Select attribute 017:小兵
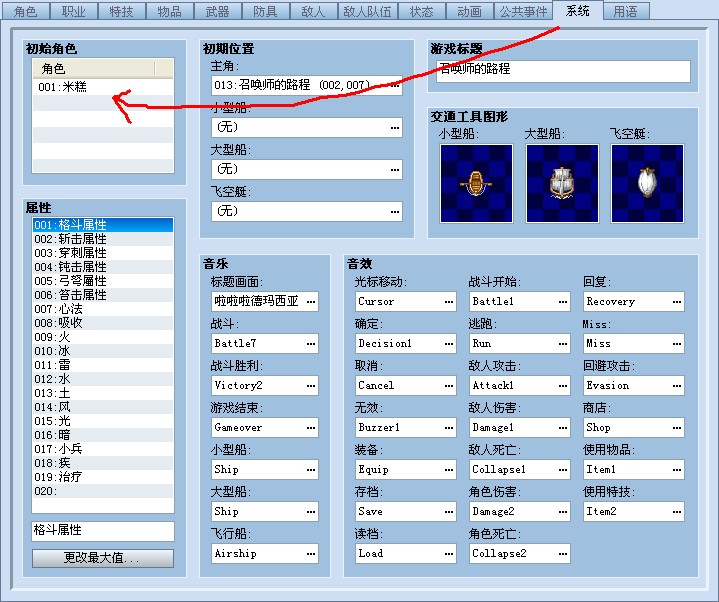The height and width of the screenshot is (602, 719). (103, 449)
